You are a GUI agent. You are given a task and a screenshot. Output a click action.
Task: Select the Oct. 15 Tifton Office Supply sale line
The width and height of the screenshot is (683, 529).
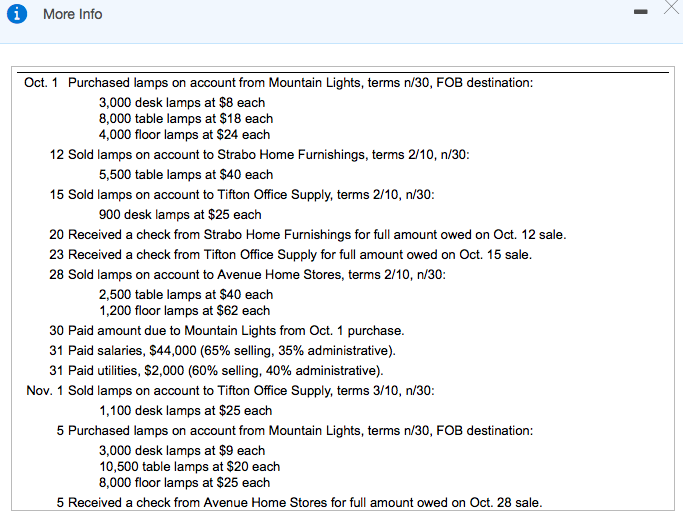click(x=242, y=194)
